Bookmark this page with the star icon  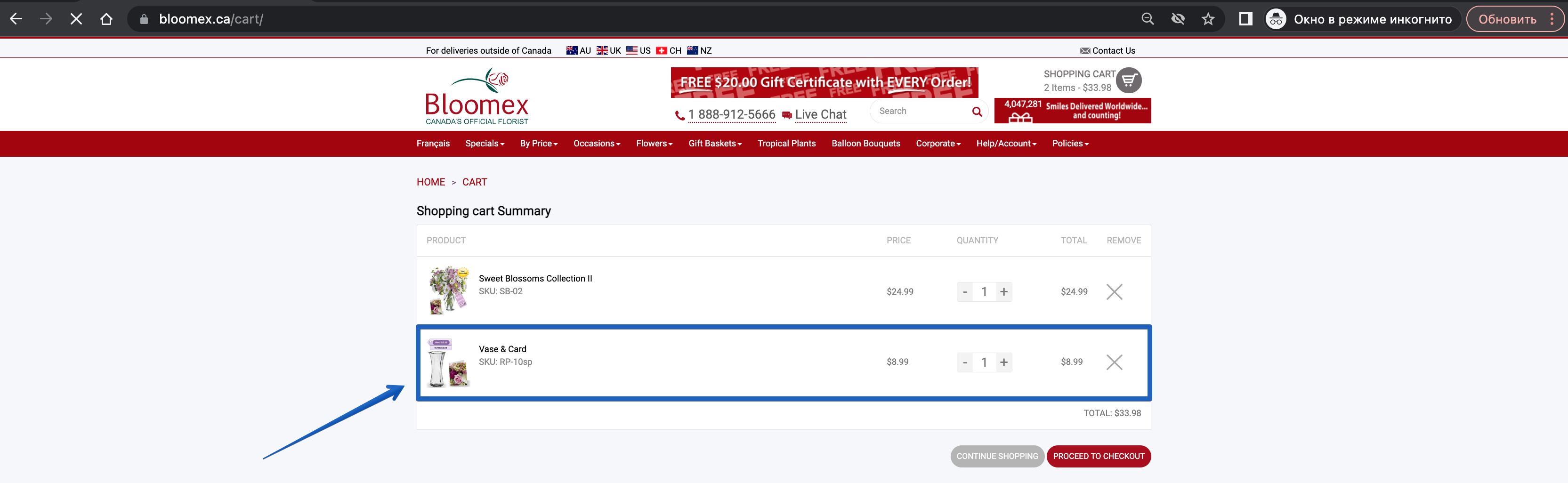click(x=1208, y=19)
